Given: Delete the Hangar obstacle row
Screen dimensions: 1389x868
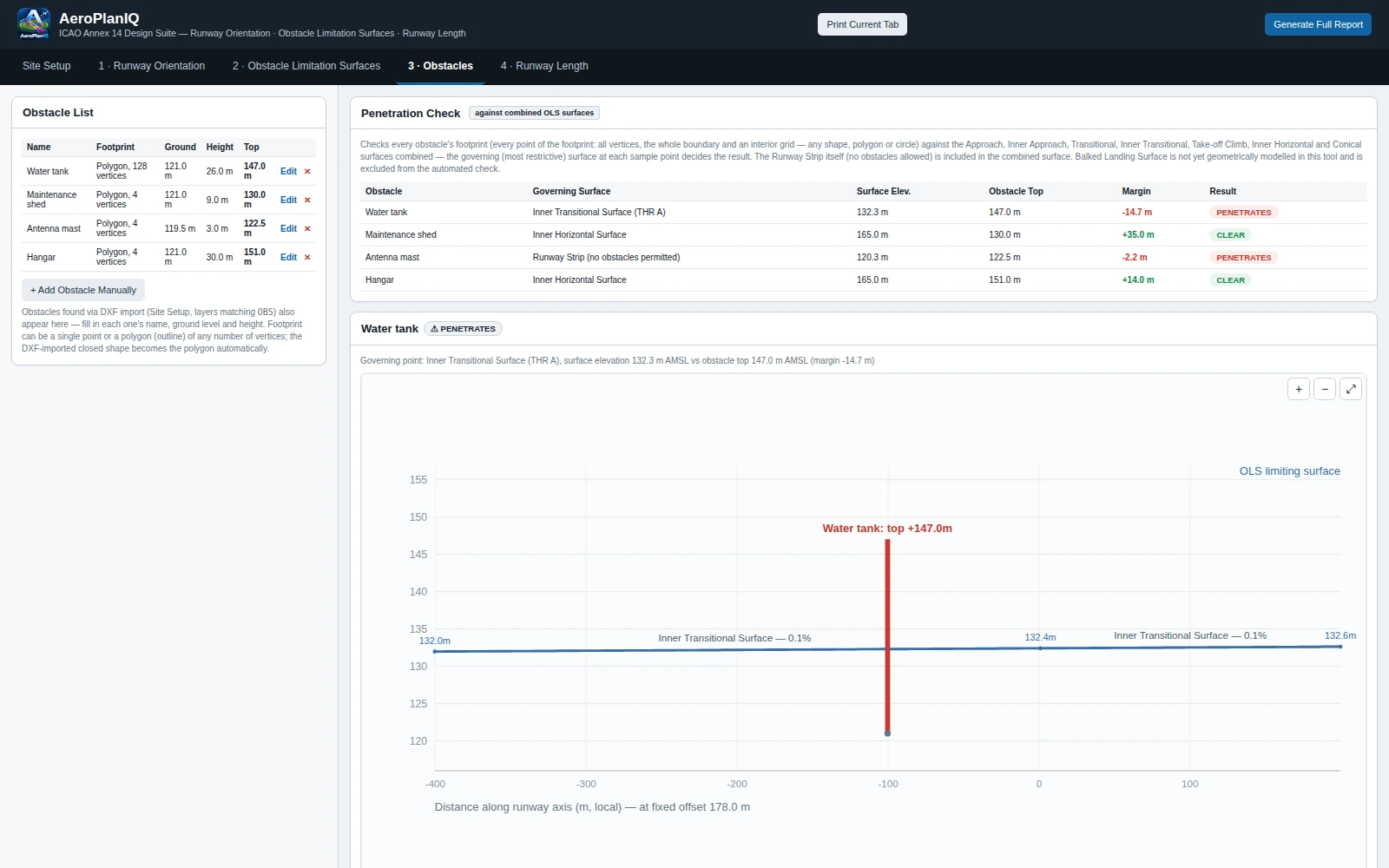Looking at the screenshot, I should (x=307, y=258).
